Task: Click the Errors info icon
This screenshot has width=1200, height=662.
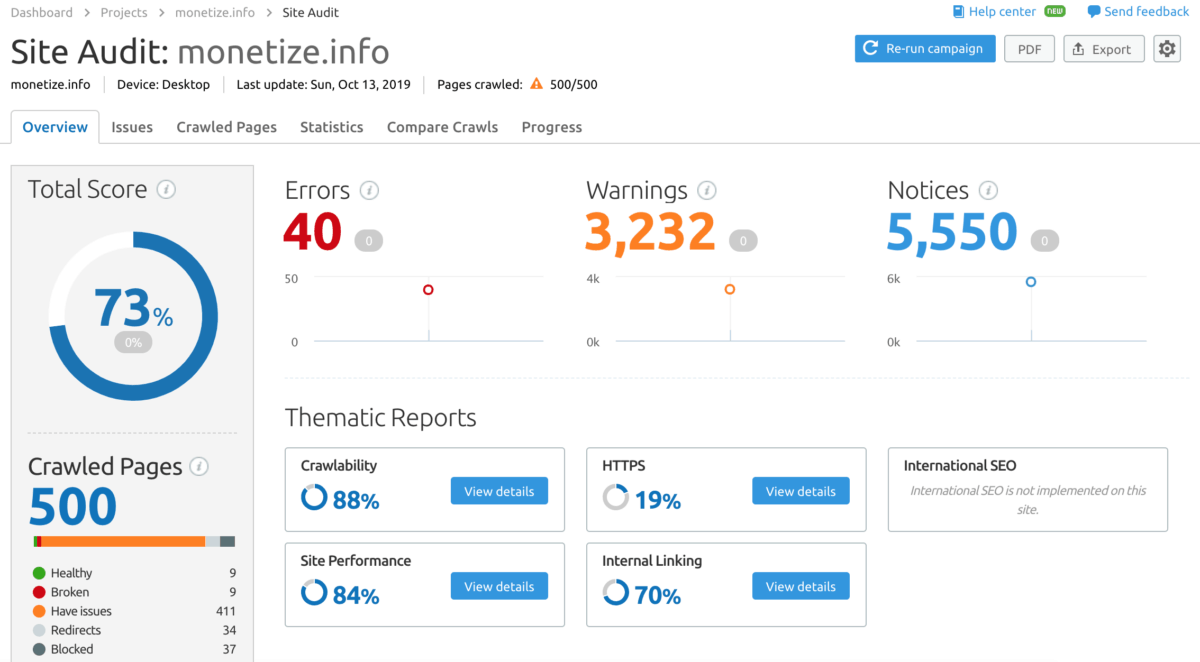Action: [x=369, y=190]
